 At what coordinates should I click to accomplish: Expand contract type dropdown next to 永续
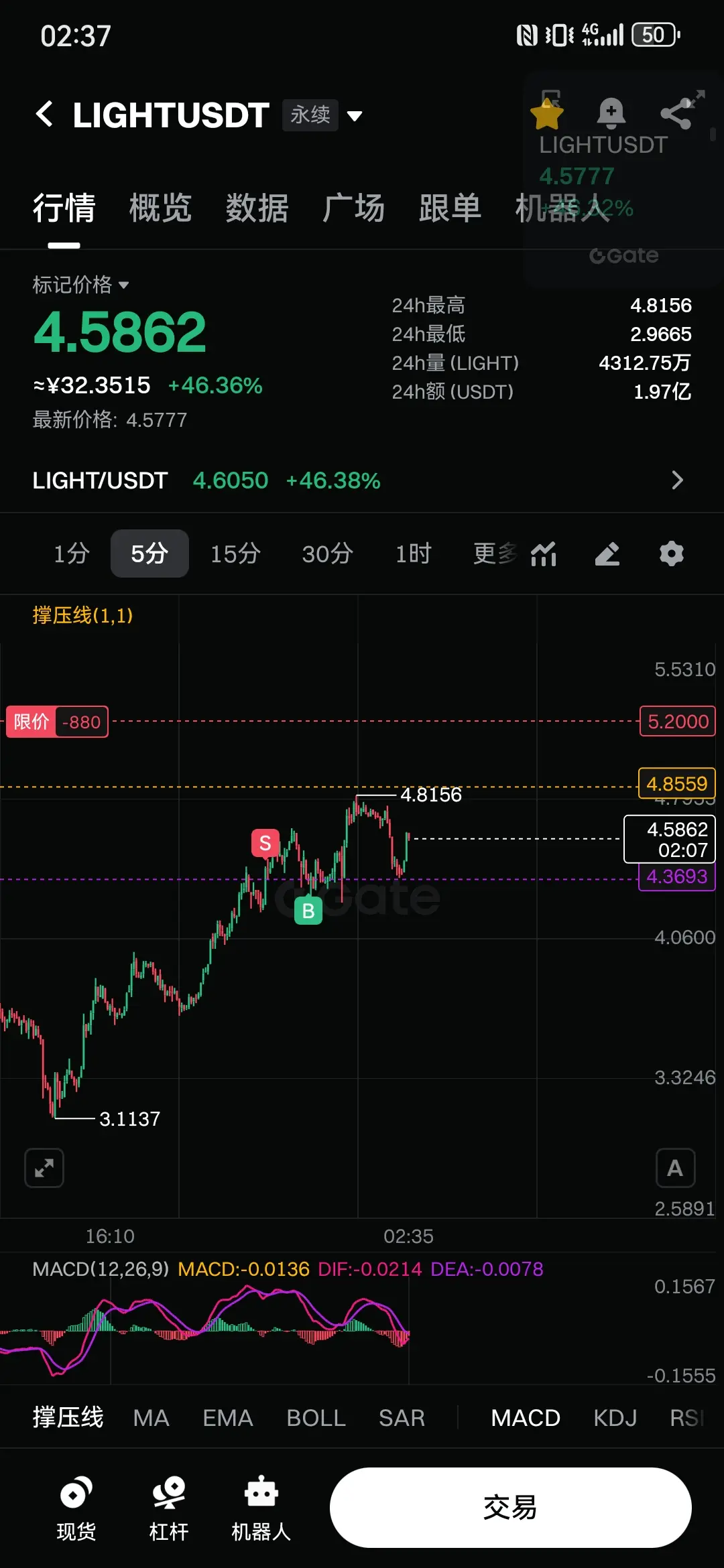[355, 116]
